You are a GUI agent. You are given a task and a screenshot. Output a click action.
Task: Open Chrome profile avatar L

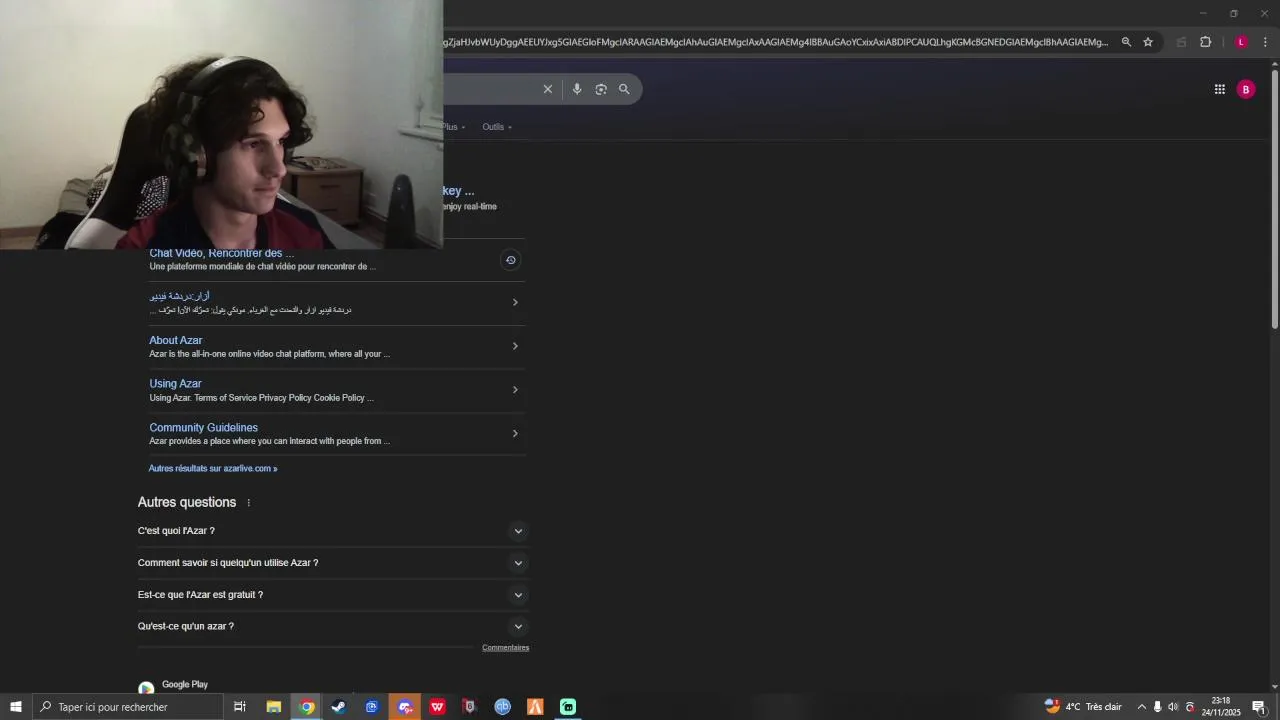click(1241, 42)
